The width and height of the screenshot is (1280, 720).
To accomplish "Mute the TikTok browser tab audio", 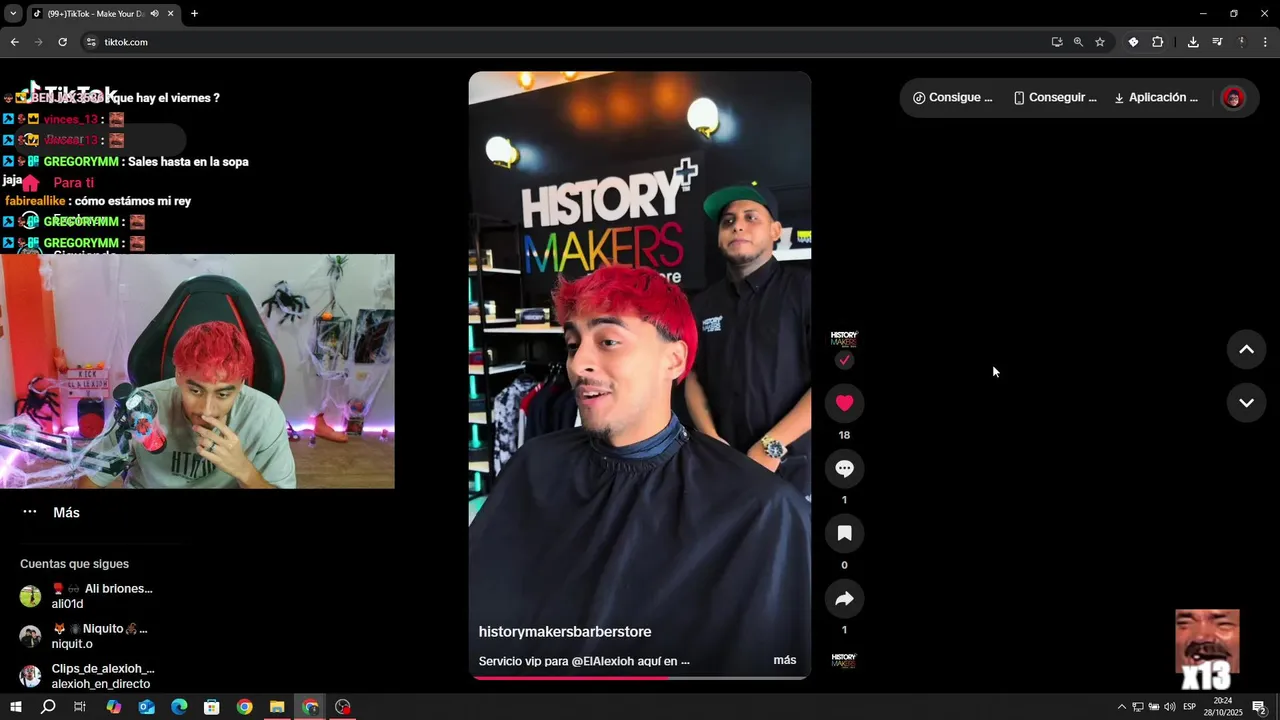I will [154, 14].
